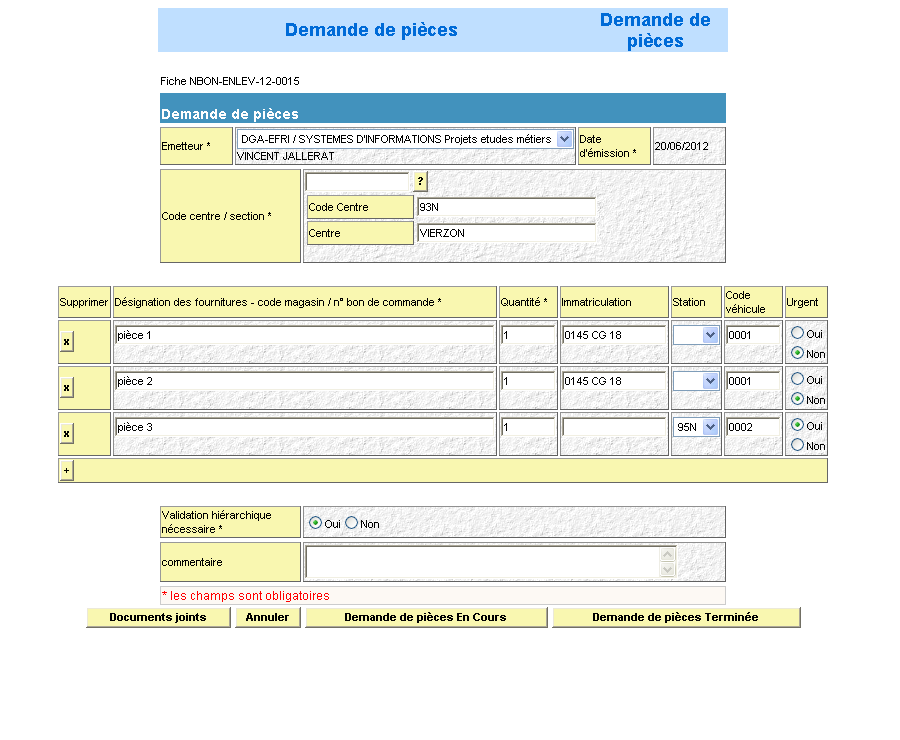The height and width of the screenshot is (740, 900).
Task: Click code véhicule field of pièce 1
Action: click(753, 335)
